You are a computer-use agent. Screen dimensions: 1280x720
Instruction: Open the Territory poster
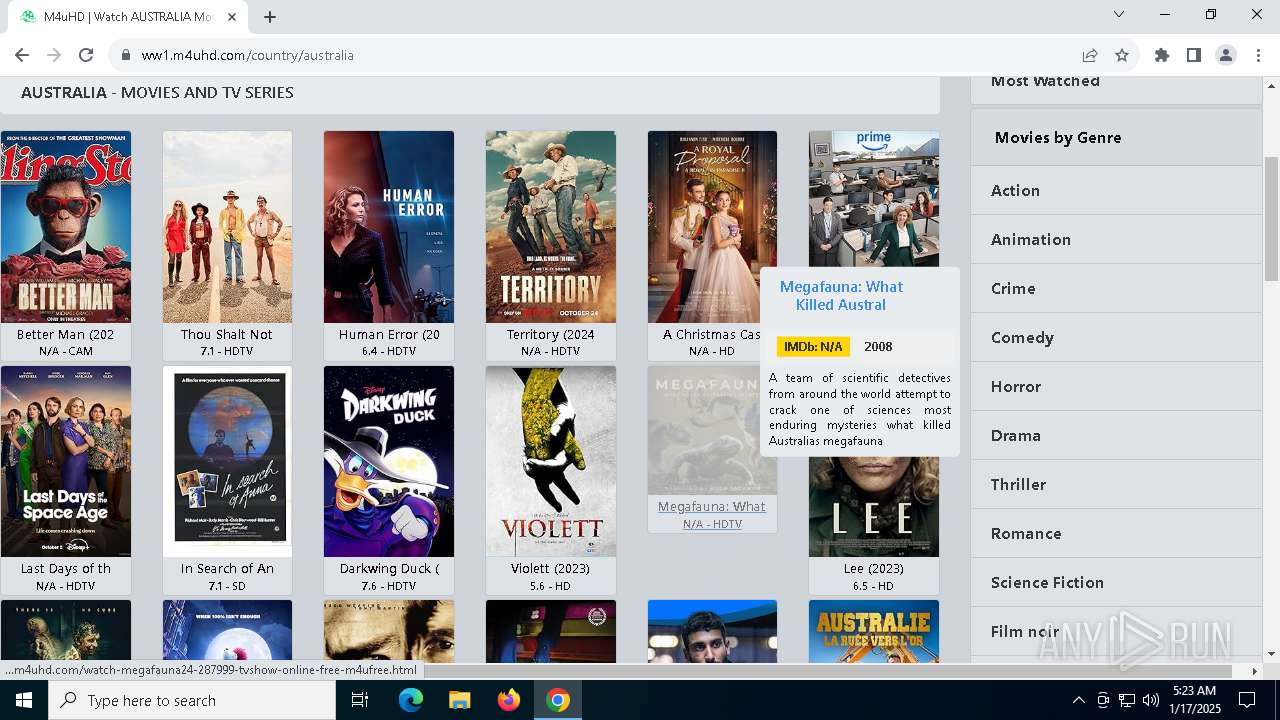(551, 227)
